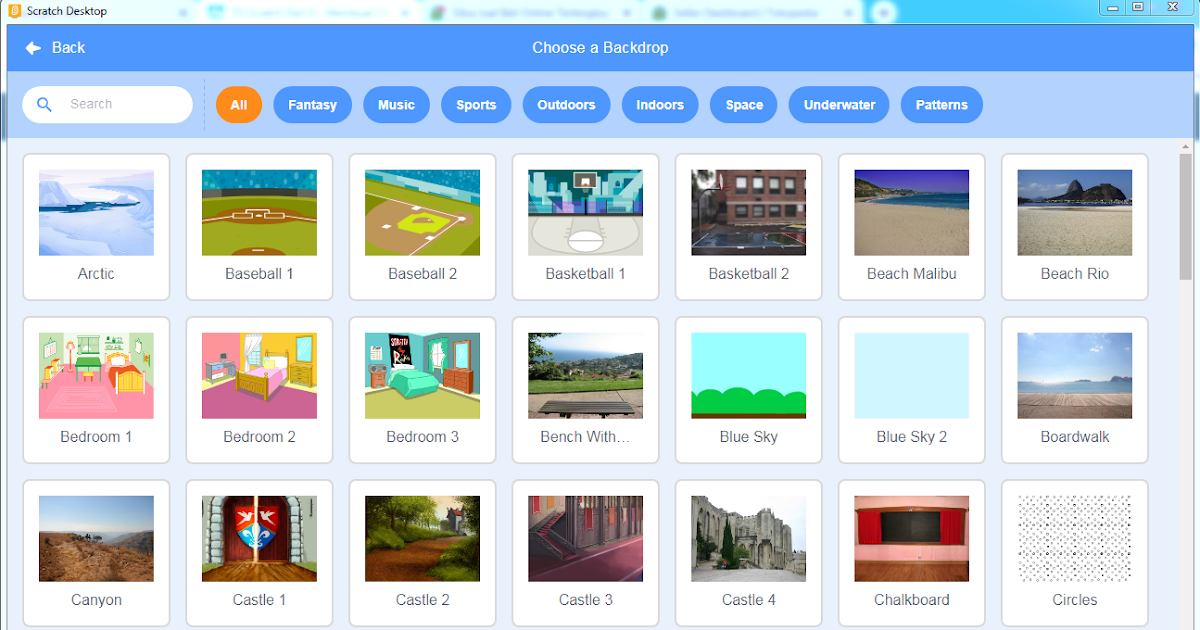The width and height of the screenshot is (1200, 630).
Task: Choose the Beach Malibu backdrop
Action: [911, 212]
